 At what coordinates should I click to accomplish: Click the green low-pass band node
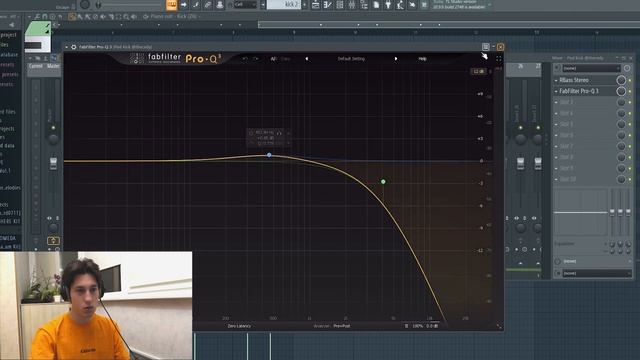click(x=383, y=182)
